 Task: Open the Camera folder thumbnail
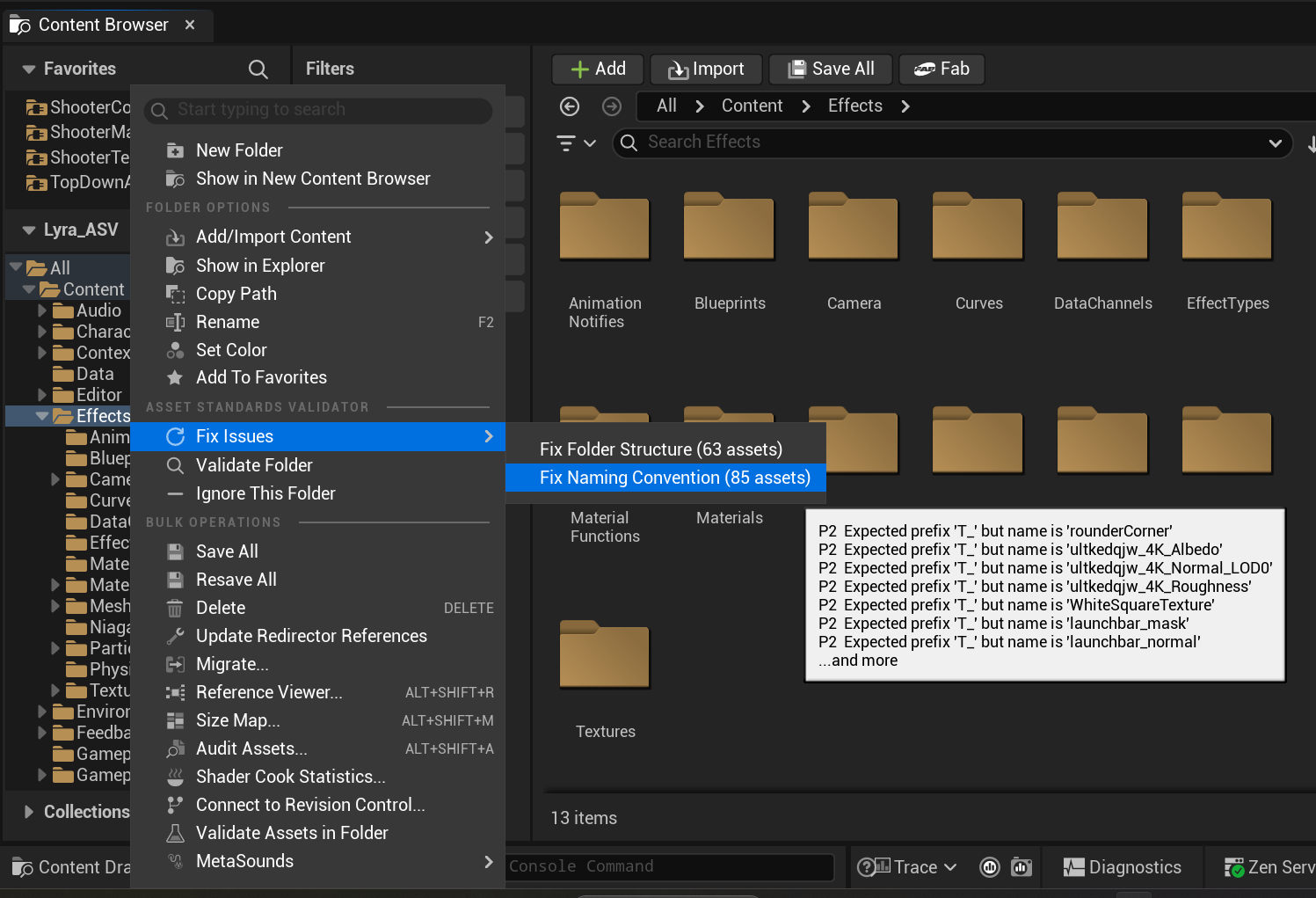point(854,226)
